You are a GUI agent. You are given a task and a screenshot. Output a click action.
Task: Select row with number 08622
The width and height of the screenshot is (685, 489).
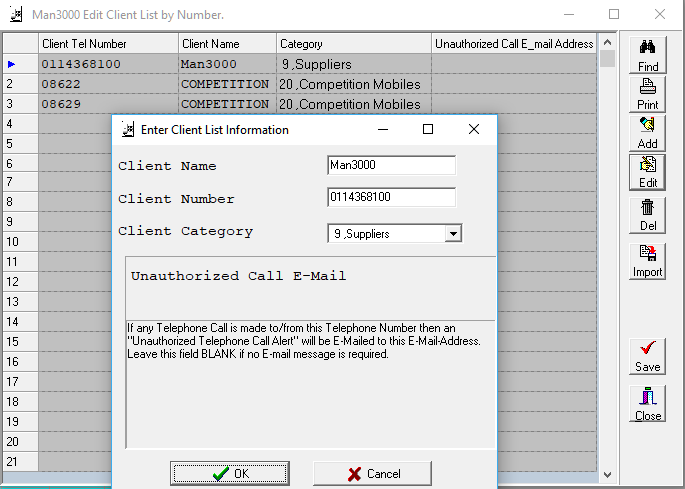click(108, 84)
